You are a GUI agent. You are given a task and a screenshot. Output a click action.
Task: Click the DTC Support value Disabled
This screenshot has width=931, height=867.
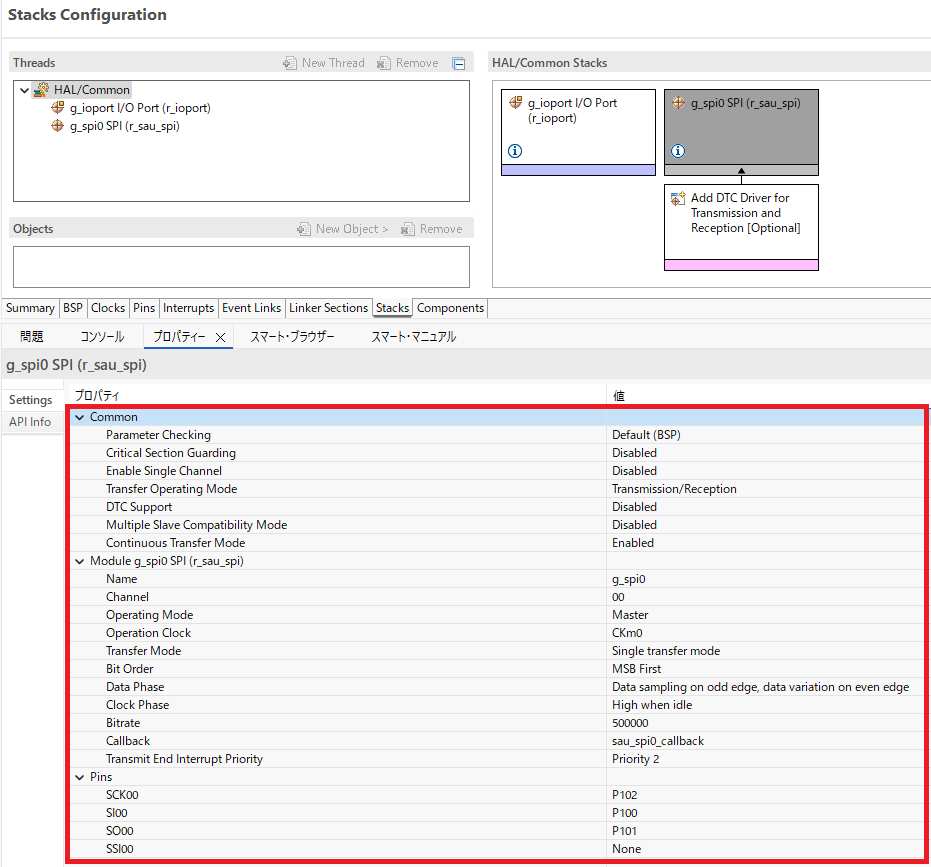click(x=634, y=507)
